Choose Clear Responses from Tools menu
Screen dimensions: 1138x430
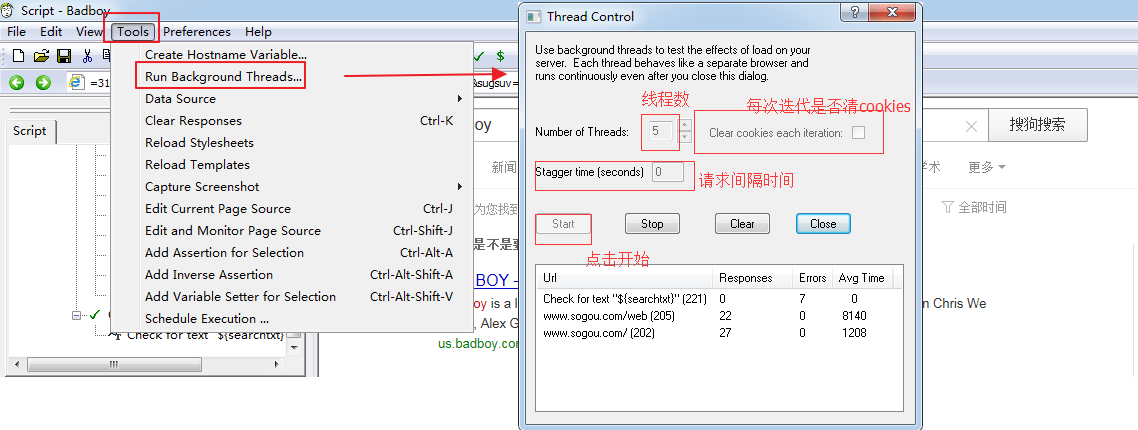point(193,121)
